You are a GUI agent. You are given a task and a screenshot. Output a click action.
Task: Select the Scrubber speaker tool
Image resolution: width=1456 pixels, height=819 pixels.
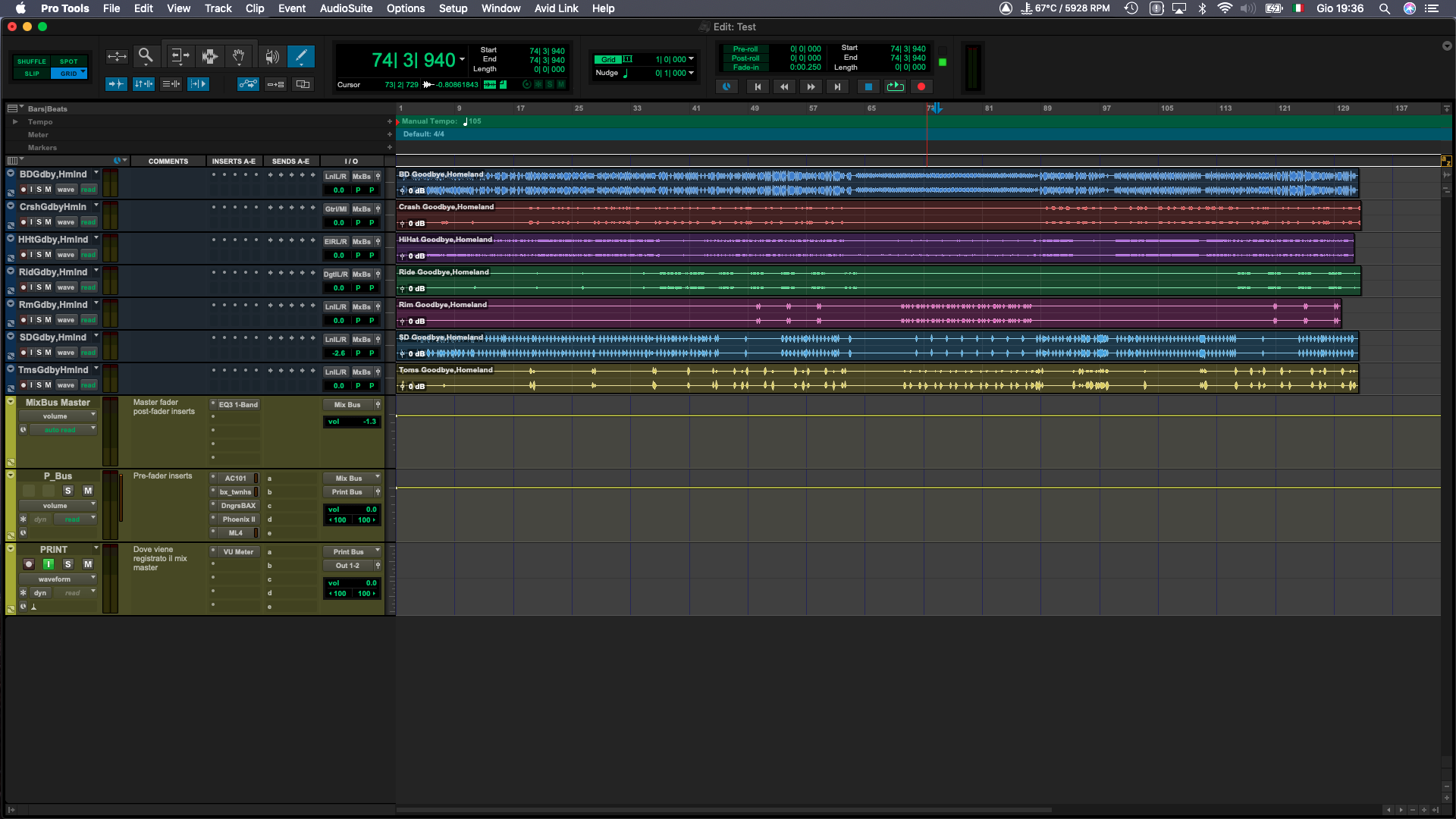[271, 56]
